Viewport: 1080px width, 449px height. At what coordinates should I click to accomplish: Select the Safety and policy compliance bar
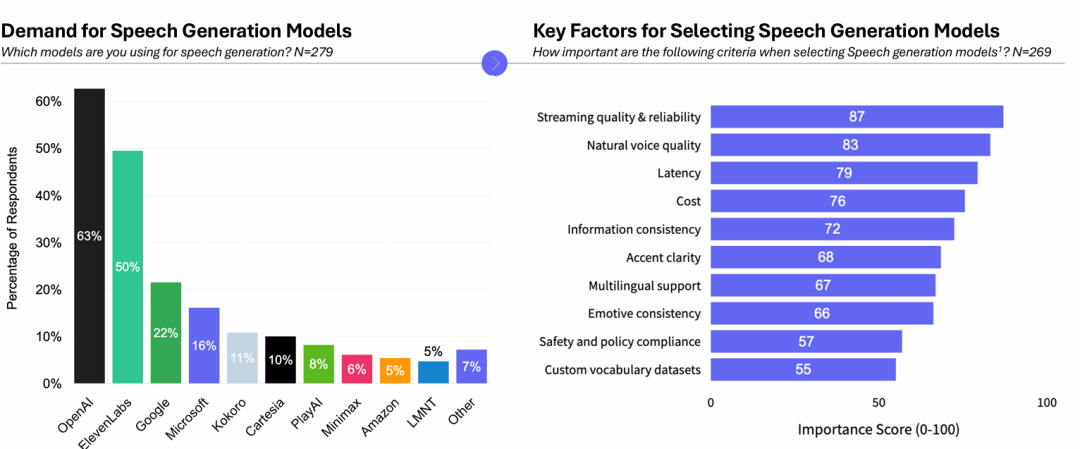806,341
